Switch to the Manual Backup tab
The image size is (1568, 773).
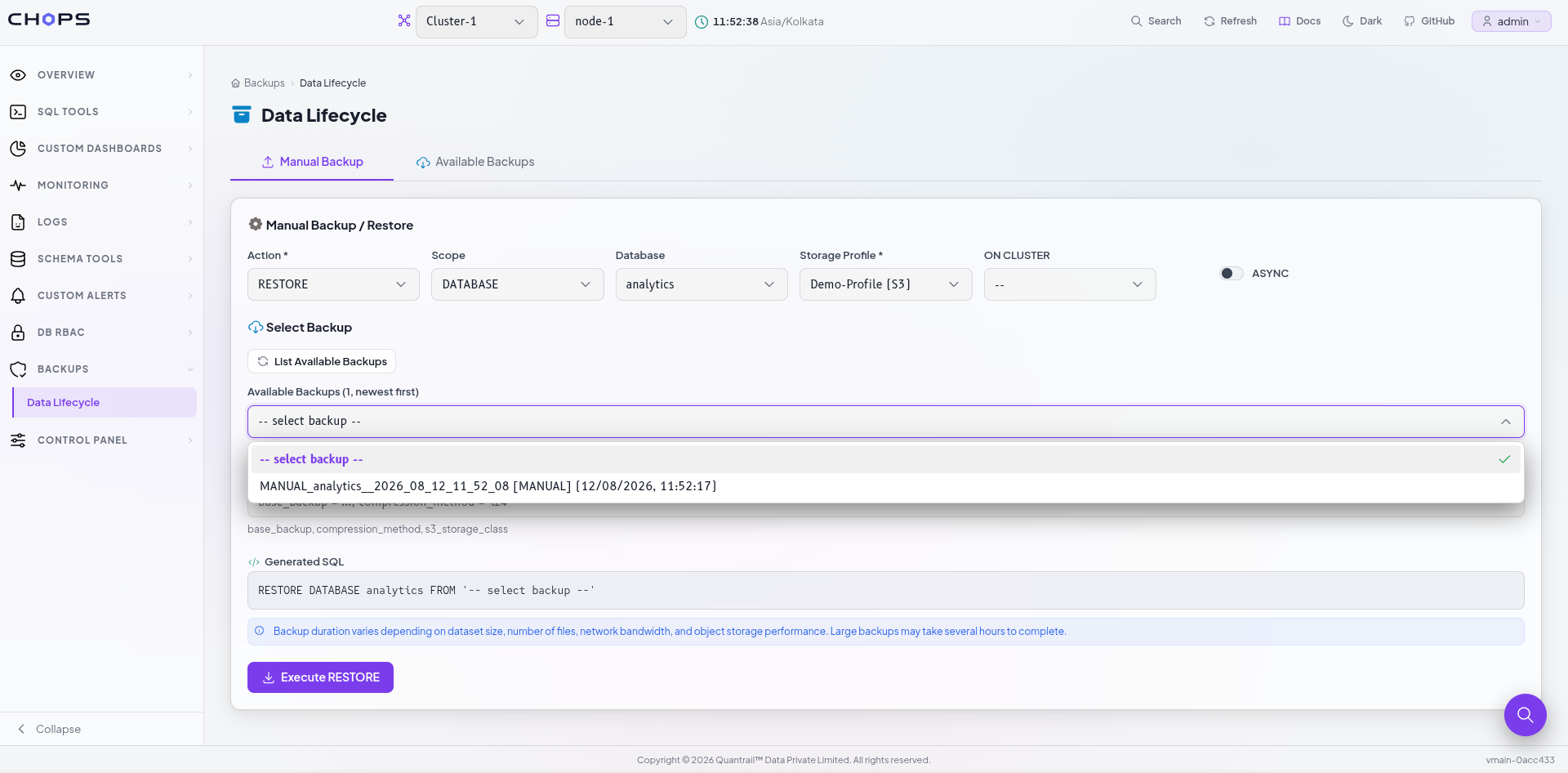click(x=312, y=162)
